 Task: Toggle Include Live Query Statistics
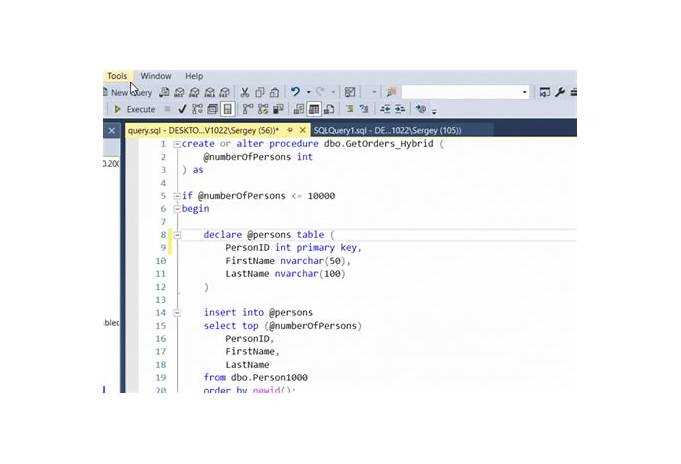click(x=263, y=109)
